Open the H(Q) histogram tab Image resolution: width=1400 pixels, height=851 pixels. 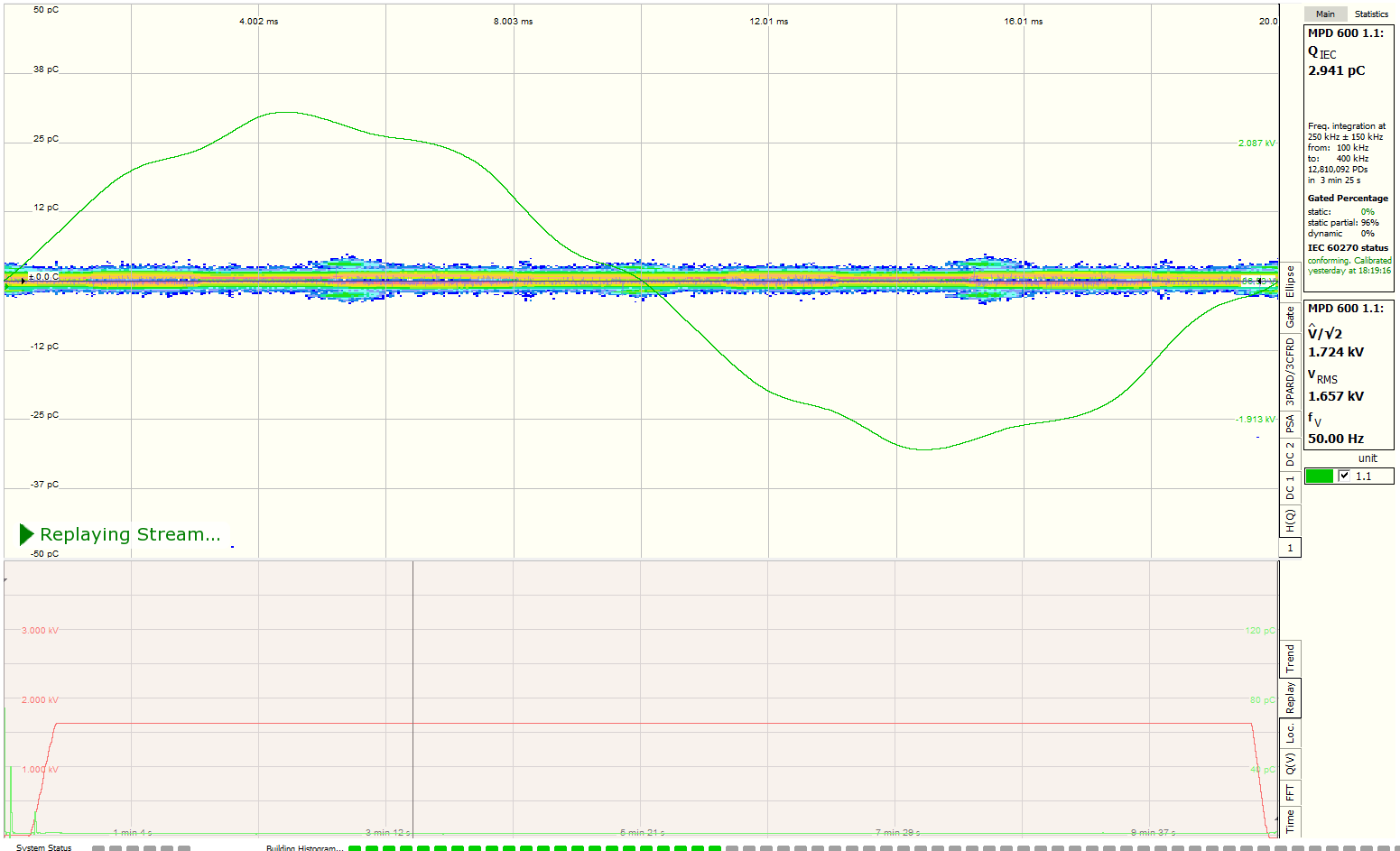1291,521
